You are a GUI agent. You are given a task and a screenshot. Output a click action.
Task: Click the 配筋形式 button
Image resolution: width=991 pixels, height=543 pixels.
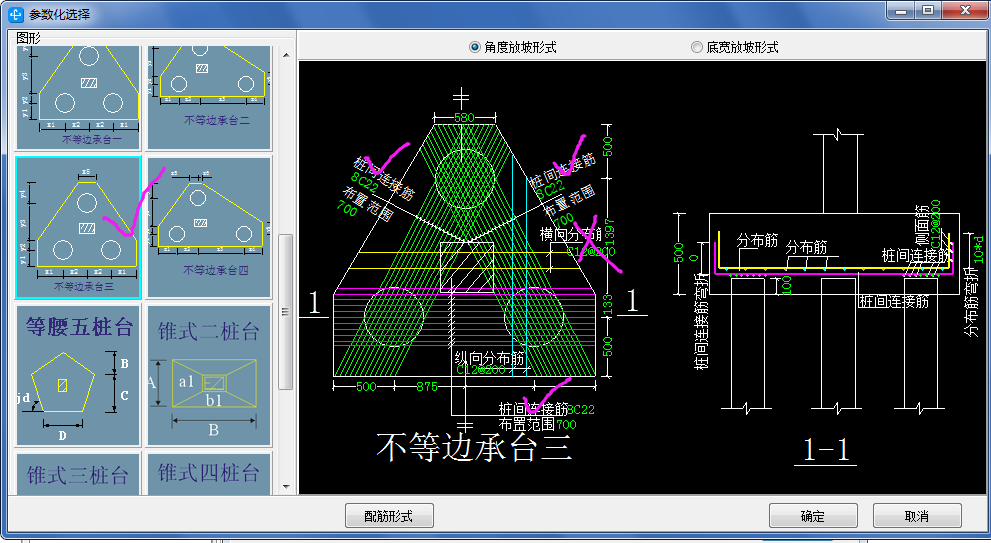point(389,516)
